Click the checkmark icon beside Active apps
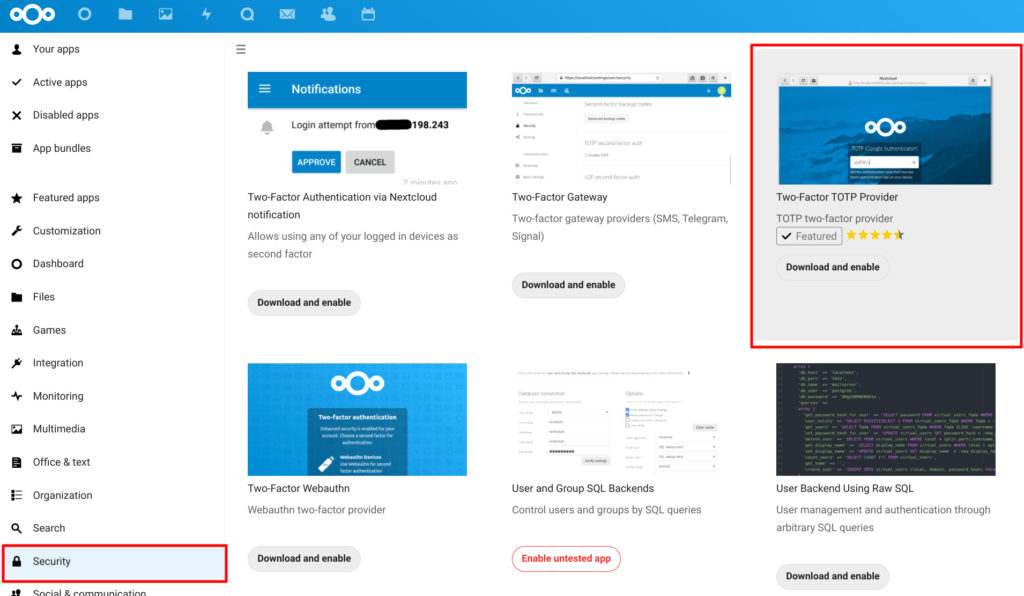Screen dimensions: 1024x596 [17, 82]
